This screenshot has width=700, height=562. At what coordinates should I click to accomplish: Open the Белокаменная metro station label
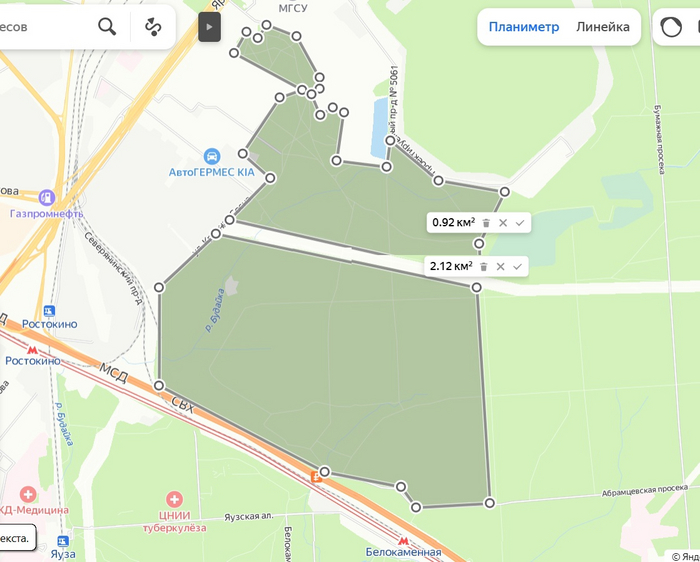pyautogui.click(x=403, y=552)
